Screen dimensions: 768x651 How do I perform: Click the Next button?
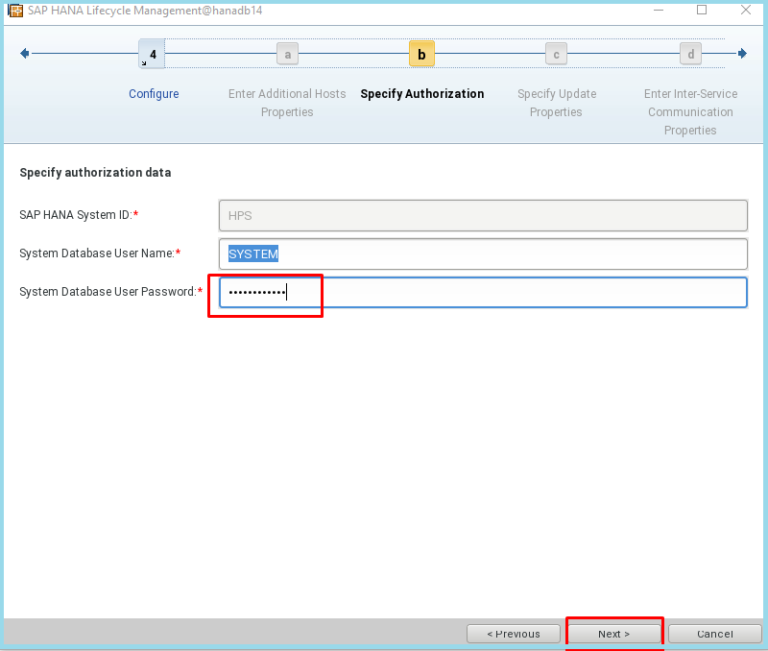pos(614,634)
